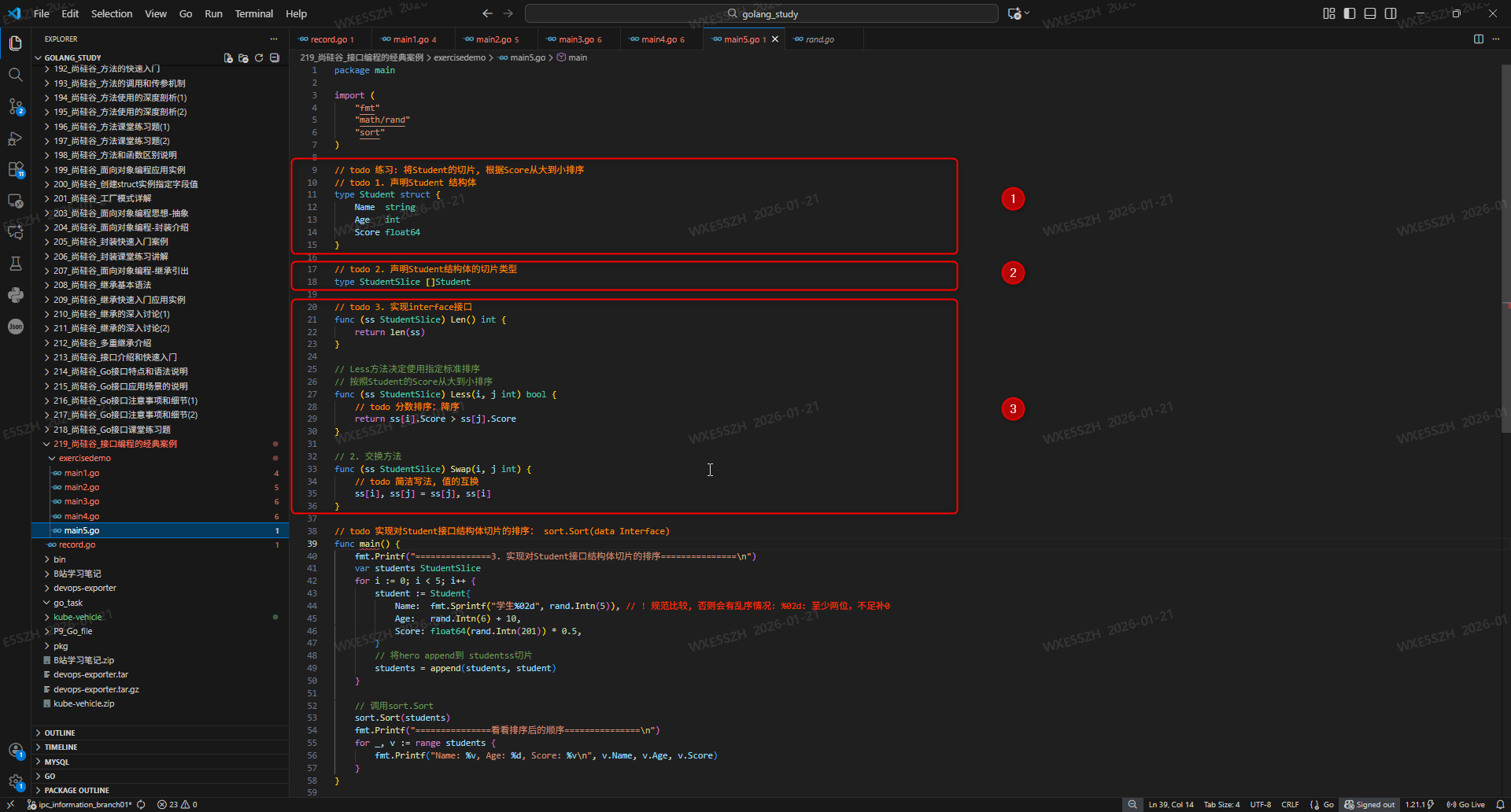Screen dimensions: 1511x812
Task: Expand the devops-exporter folder
Action: click(x=160, y=588)
